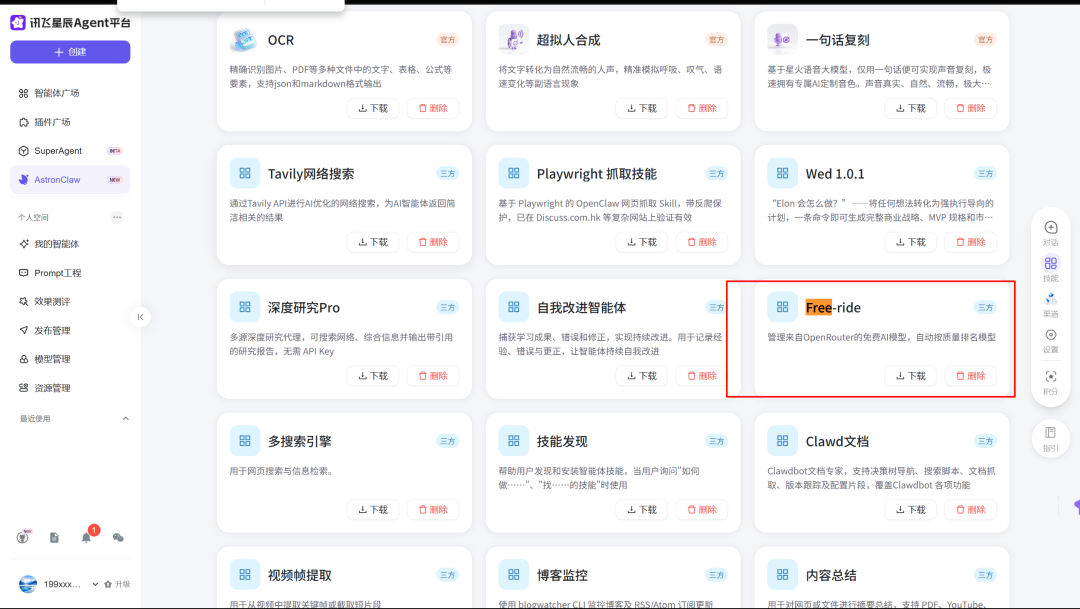The width and height of the screenshot is (1080, 609).
Task: Download the OCR skill
Action: coord(373,108)
